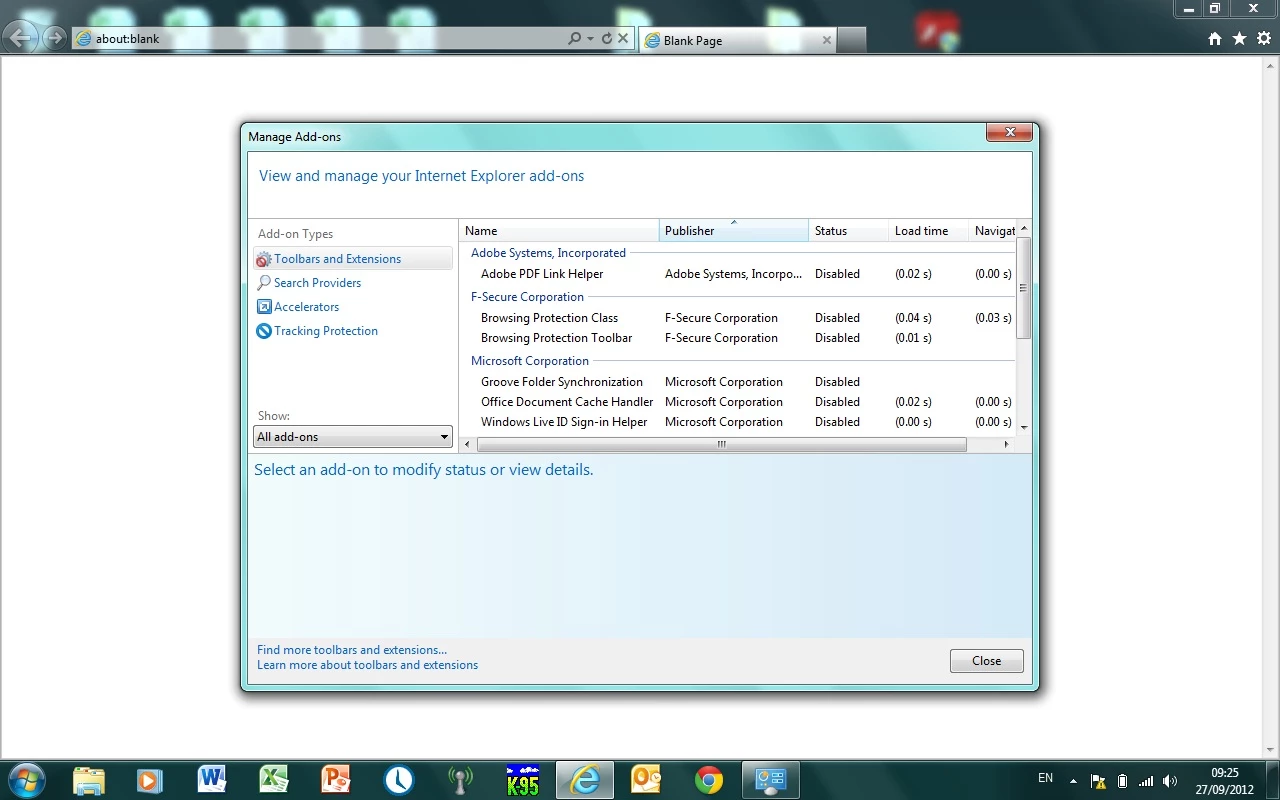Click the IE Back navigation button
This screenshot has width=1280, height=800.
tap(21, 38)
